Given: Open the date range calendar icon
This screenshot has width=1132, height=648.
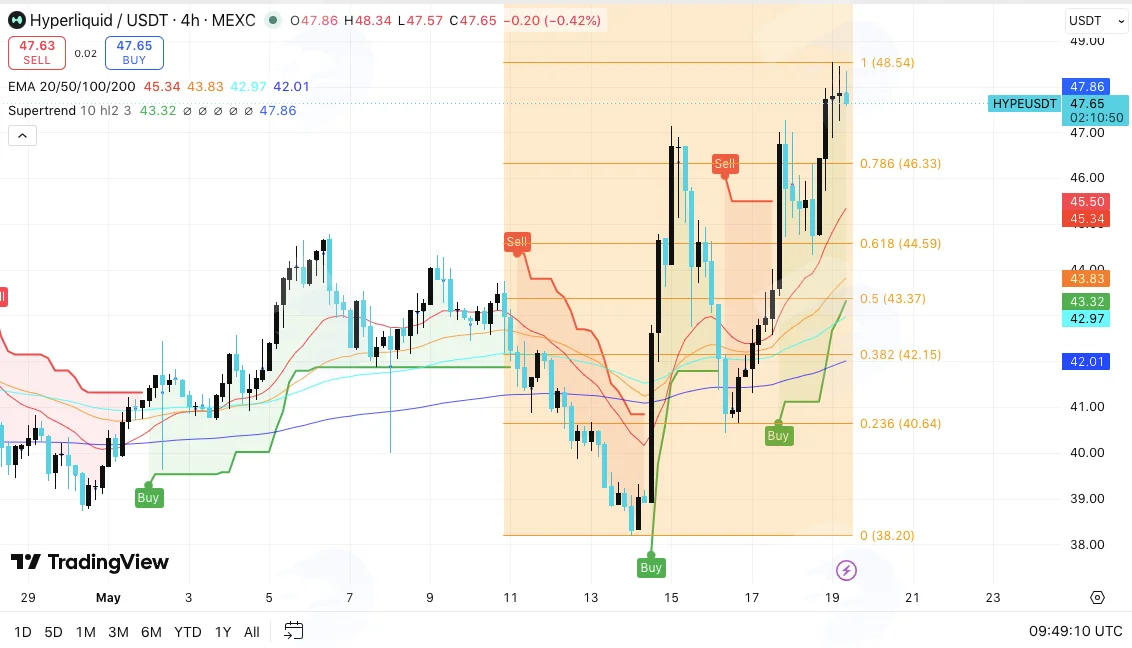Looking at the screenshot, I should 293,631.
